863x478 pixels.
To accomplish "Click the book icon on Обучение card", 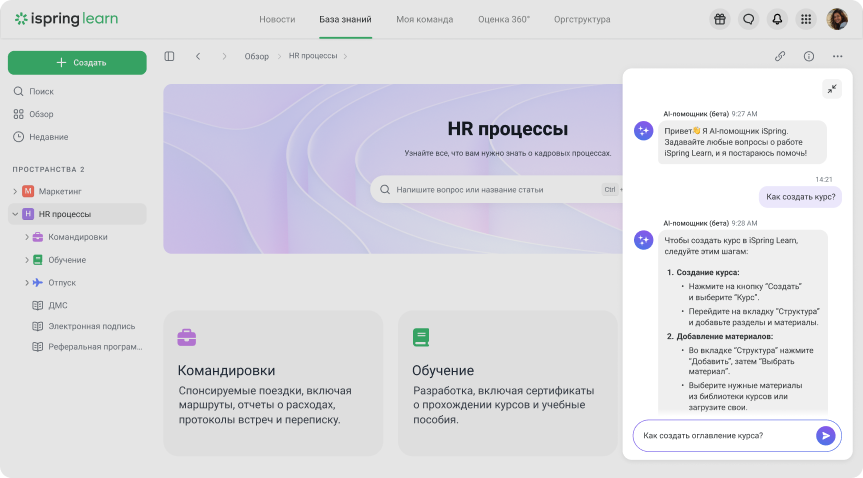I will pyautogui.click(x=421, y=337).
